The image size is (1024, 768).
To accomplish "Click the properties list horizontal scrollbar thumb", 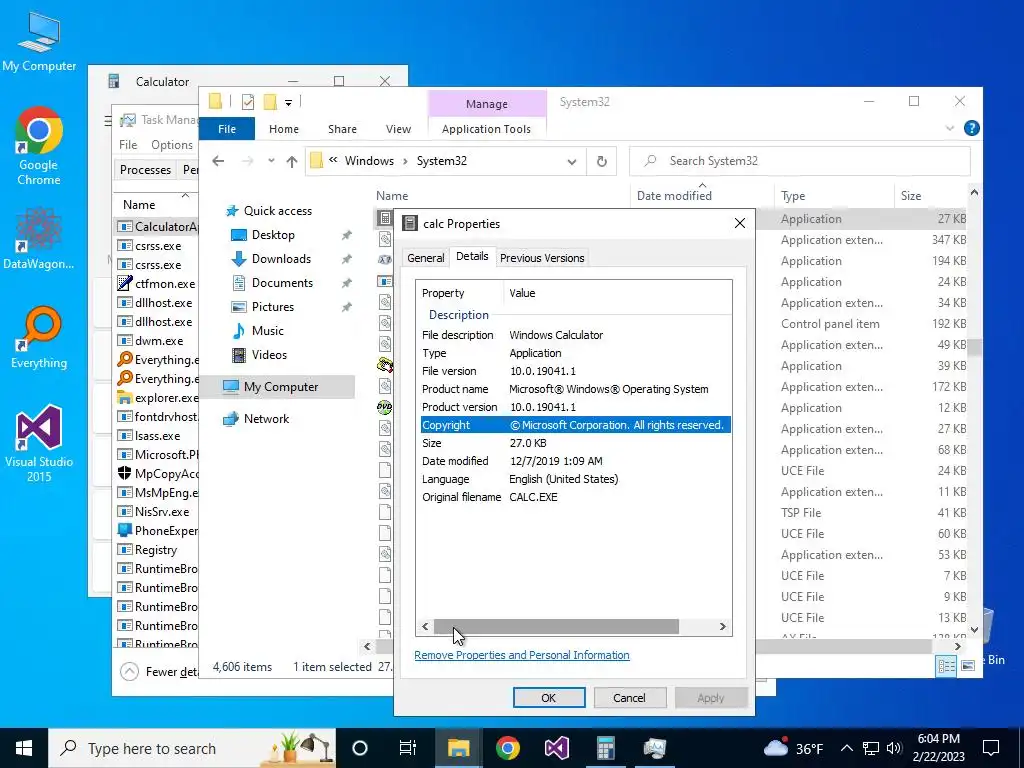I will pyautogui.click(x=556, y=627).
